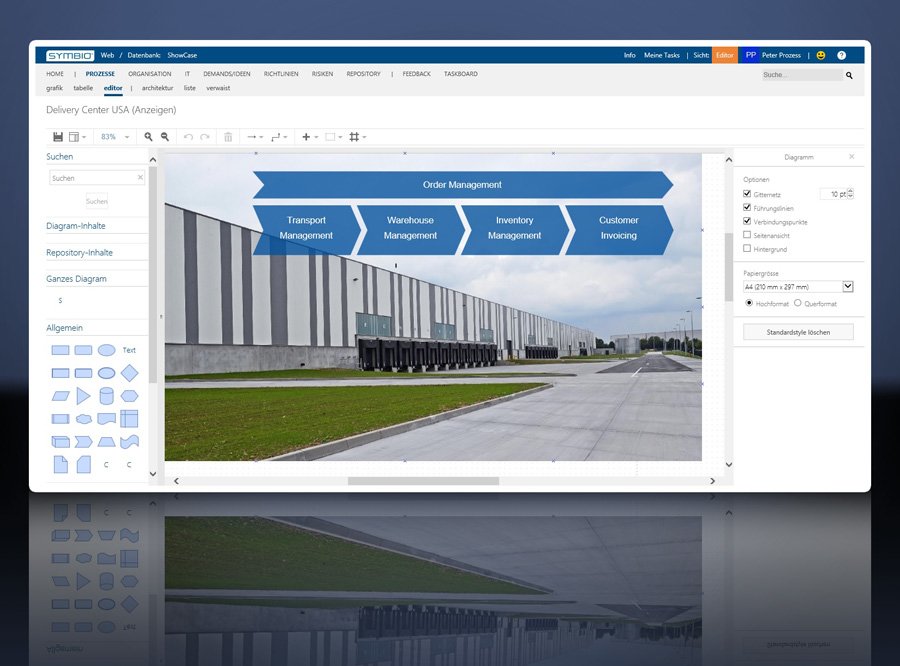Open the RICHTLINIEN menu
This screenshot has height=666, width=900.
[281, 73]
